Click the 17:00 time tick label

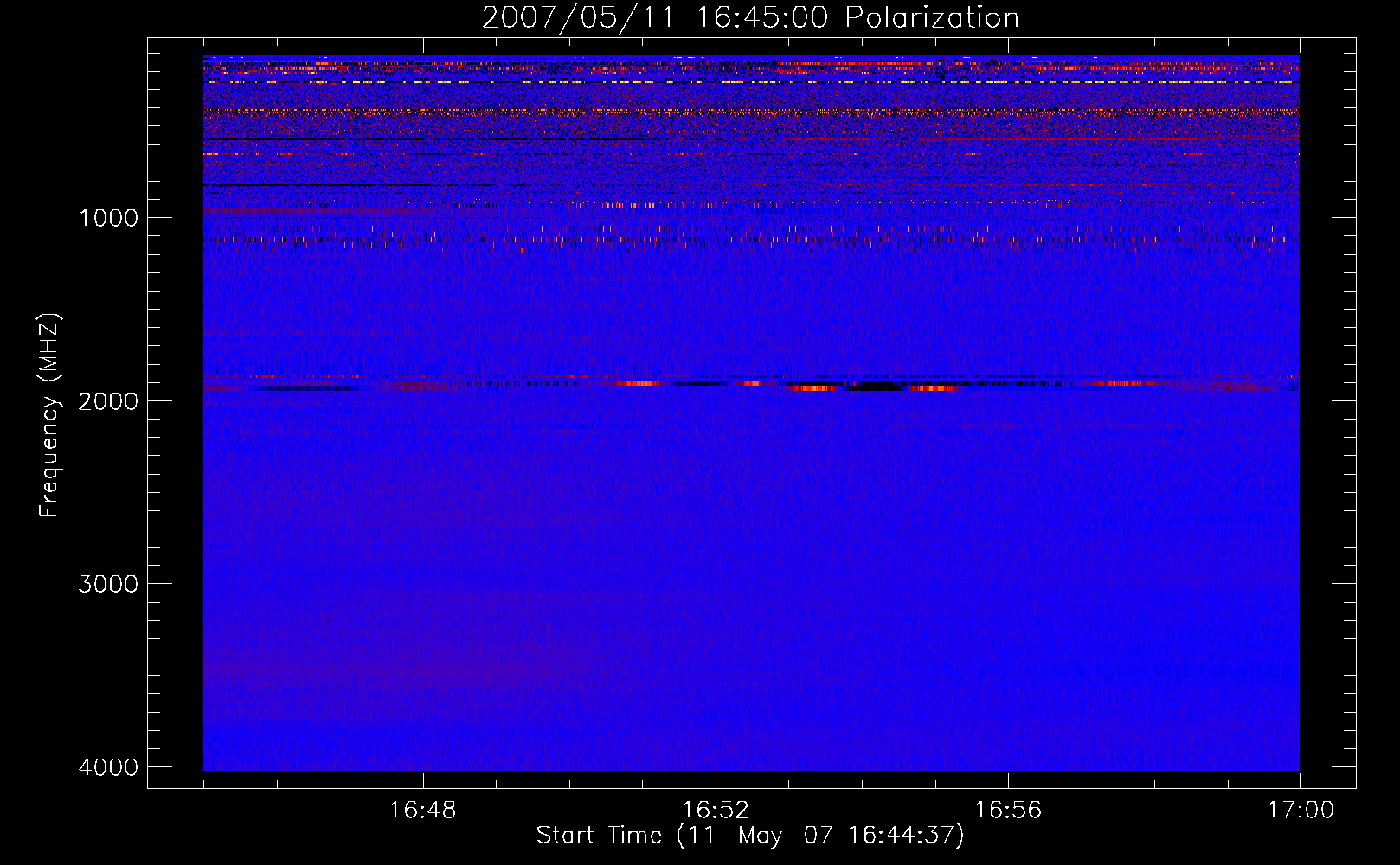point(1300,811)
